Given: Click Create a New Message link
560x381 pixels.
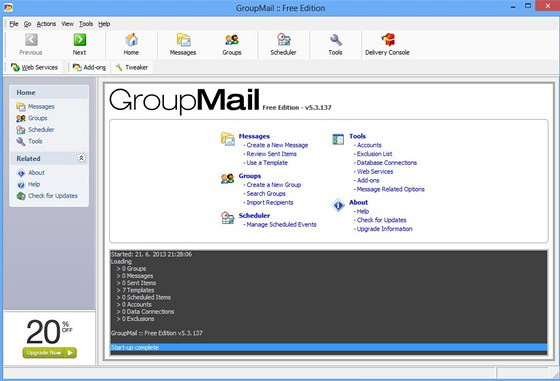Looking at the screenshot, I should [x=277, y=145].
